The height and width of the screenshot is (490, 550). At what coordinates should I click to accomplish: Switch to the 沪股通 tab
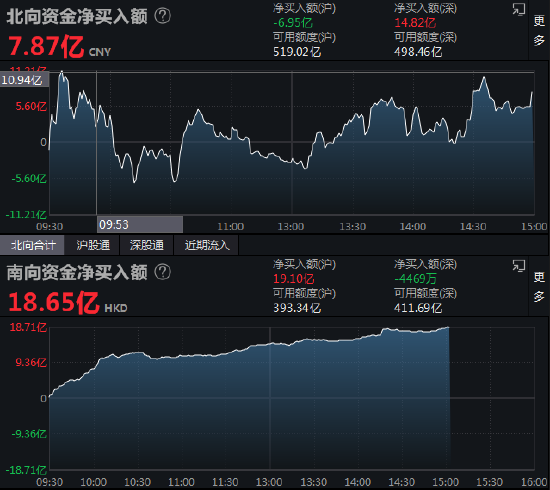[x=93, y=245]
